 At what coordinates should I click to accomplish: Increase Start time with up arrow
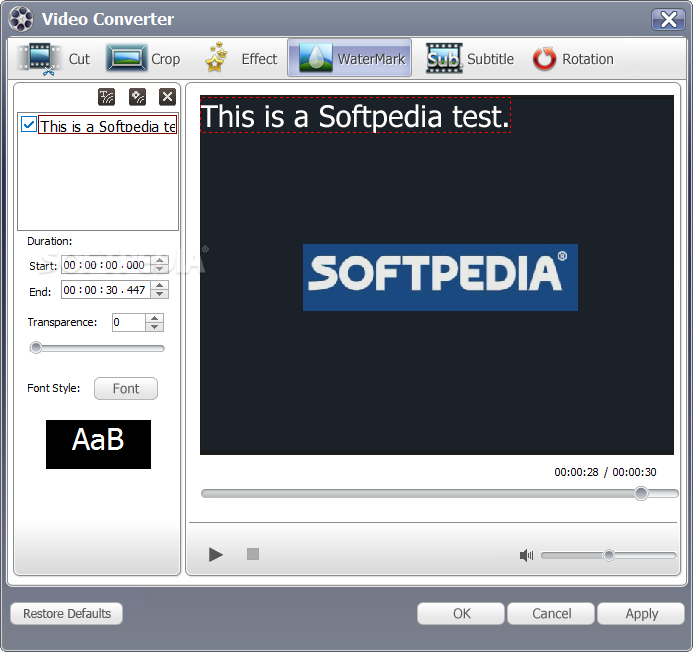[x=160, y=260]
